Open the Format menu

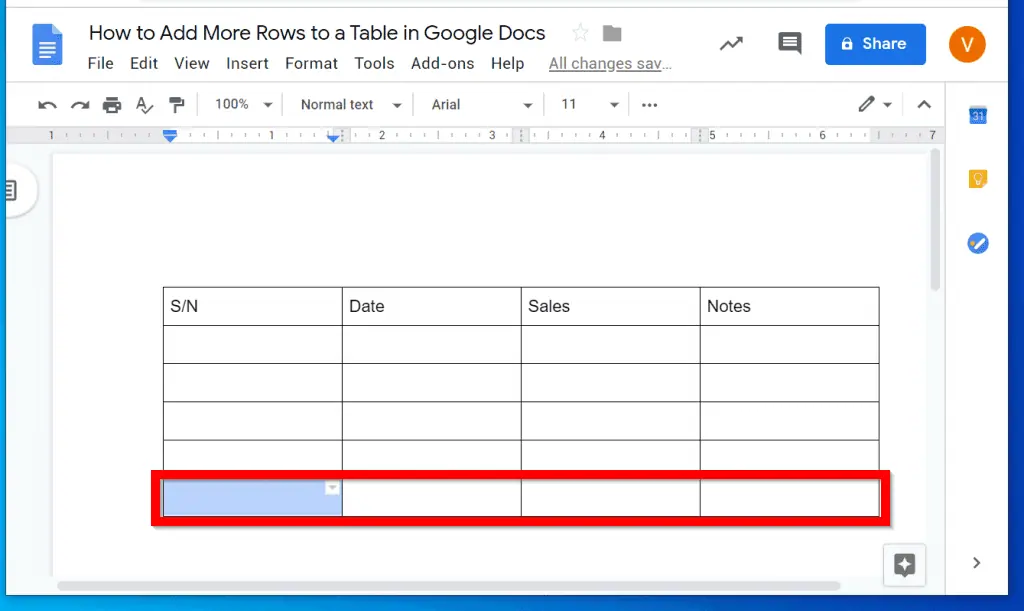click(311, 63)
